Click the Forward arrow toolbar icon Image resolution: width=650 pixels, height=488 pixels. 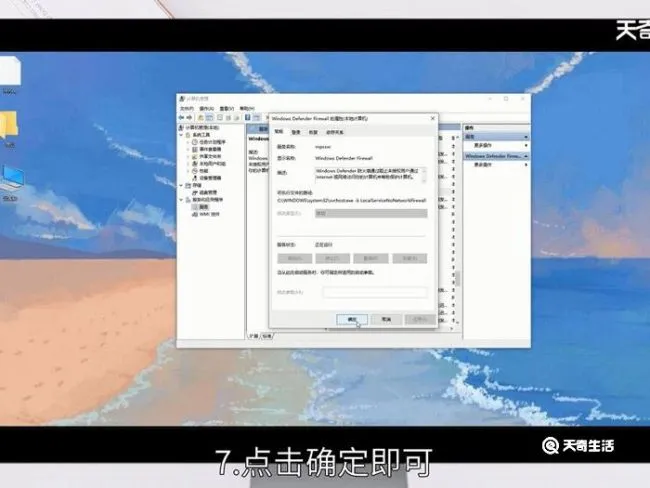(189, 118)
